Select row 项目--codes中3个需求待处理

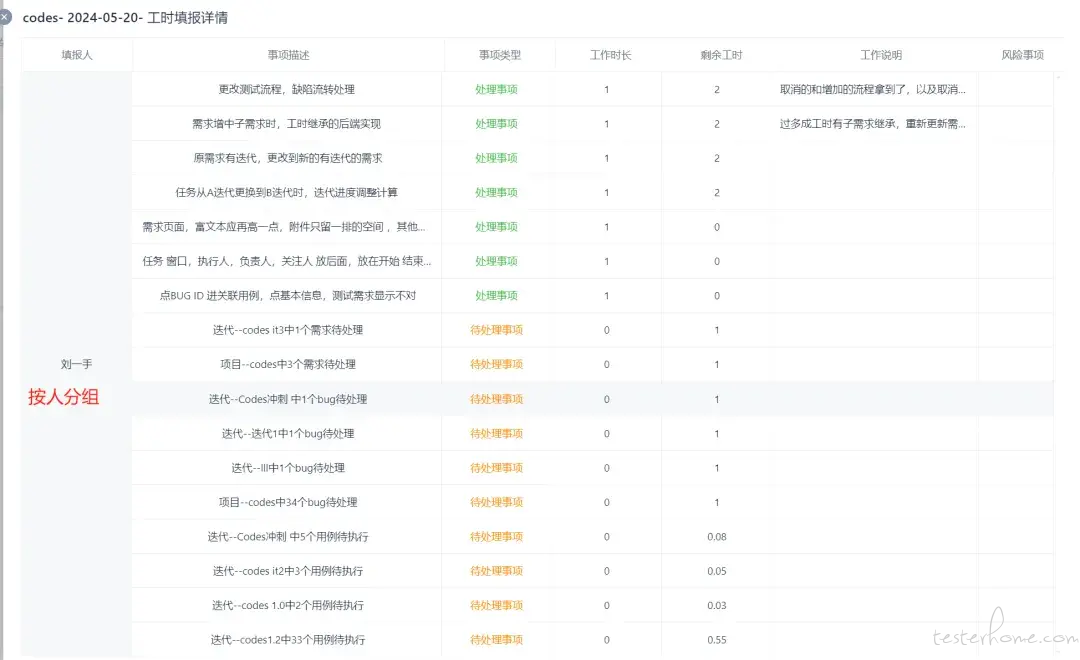coord(592,364)
